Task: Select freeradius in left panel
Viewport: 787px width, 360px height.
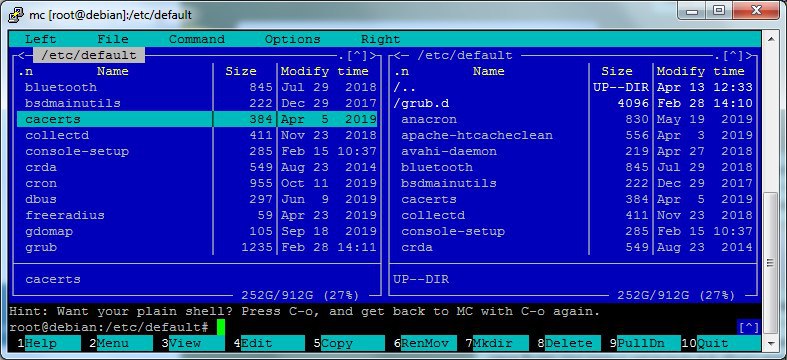Action: click(x=197, y=215)
